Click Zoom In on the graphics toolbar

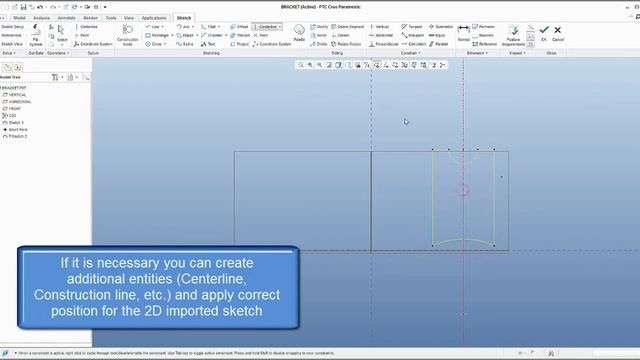point(310,65)
